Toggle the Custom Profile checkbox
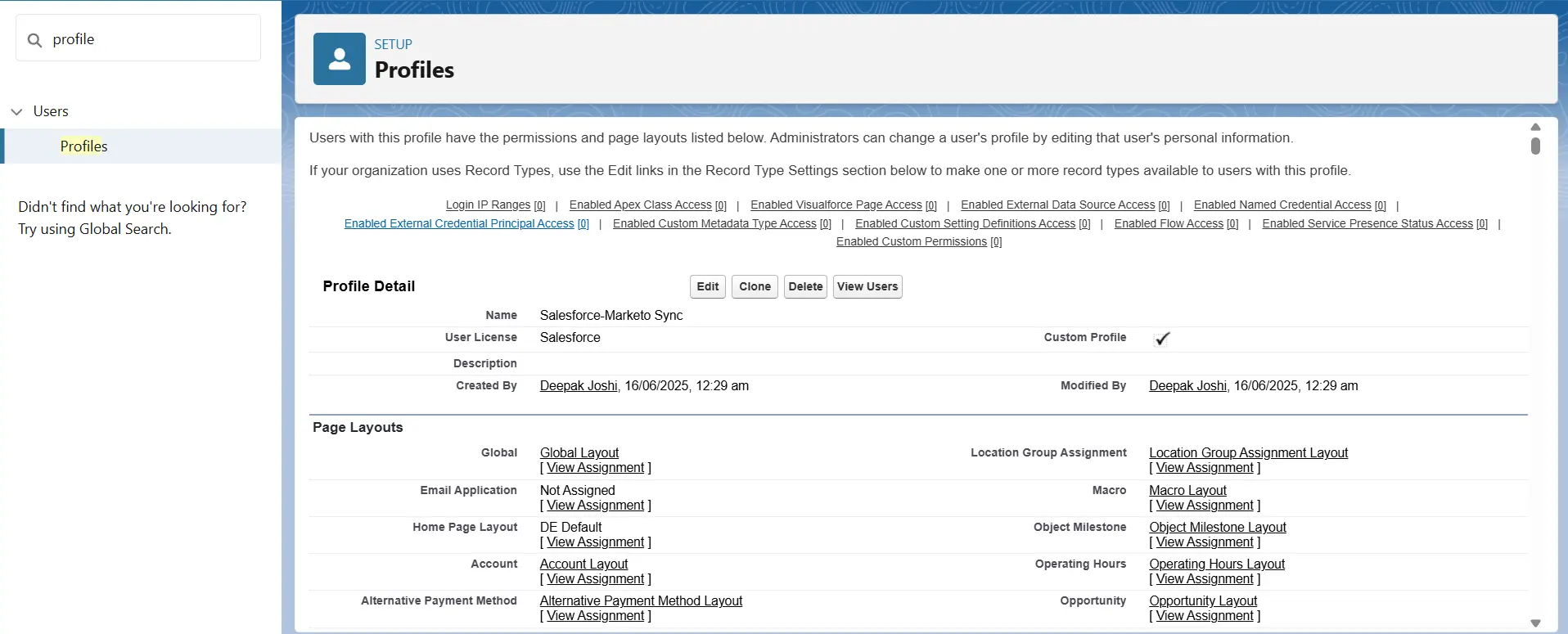This screenshot has height=634, width=1568. coord(1162,339)
